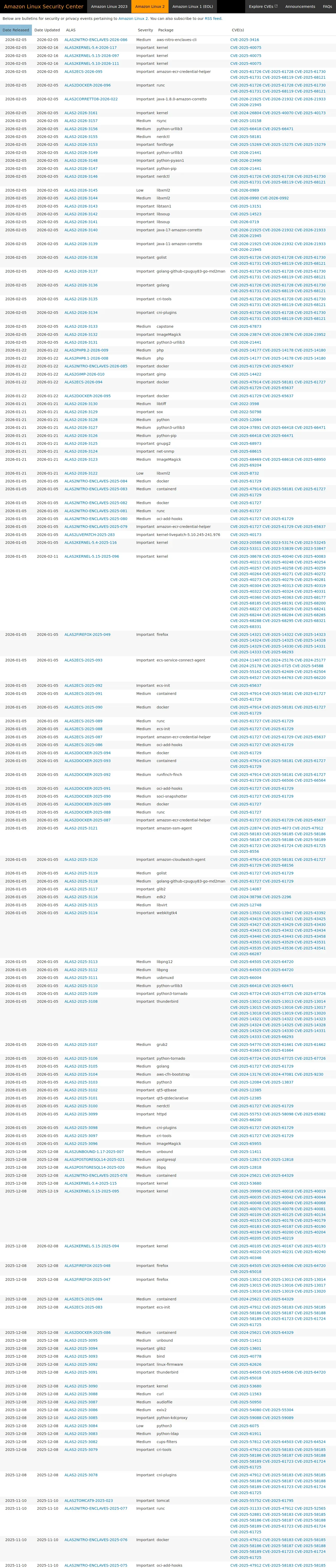
Task: Subscribe via the RSS feed link
Action: [213, 19]
